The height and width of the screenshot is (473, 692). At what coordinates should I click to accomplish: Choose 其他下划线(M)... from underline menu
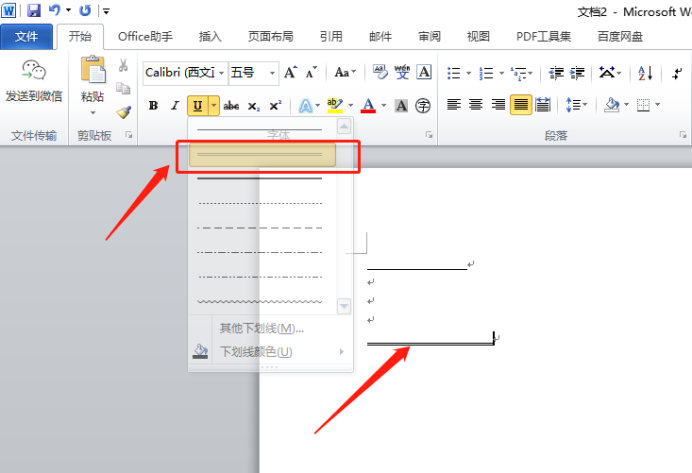[261, 328]
